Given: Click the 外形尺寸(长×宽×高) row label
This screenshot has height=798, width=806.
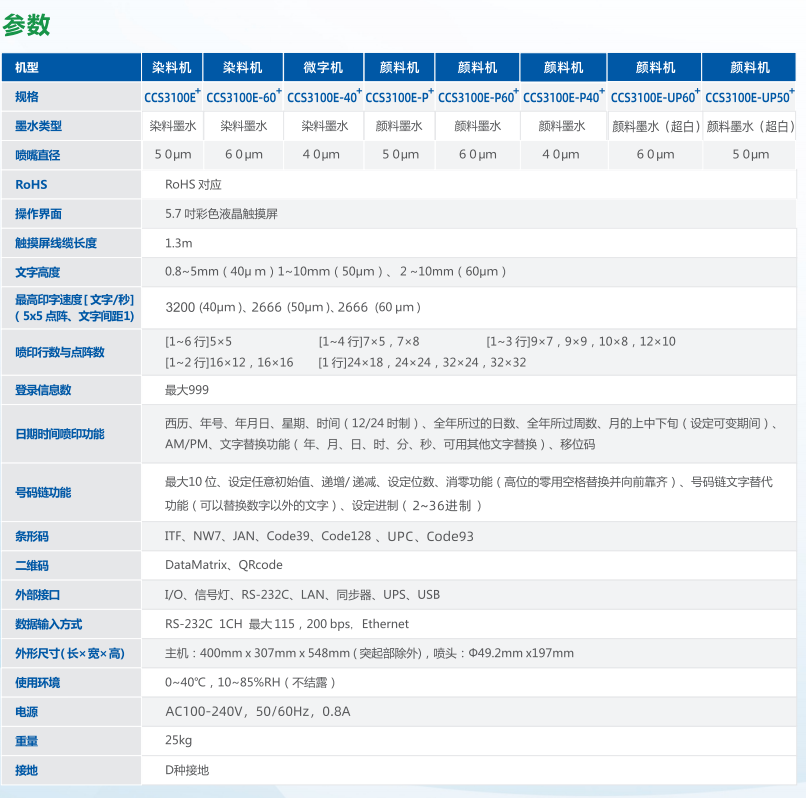Looking at the screenshot, I should [x=70, y=654].
